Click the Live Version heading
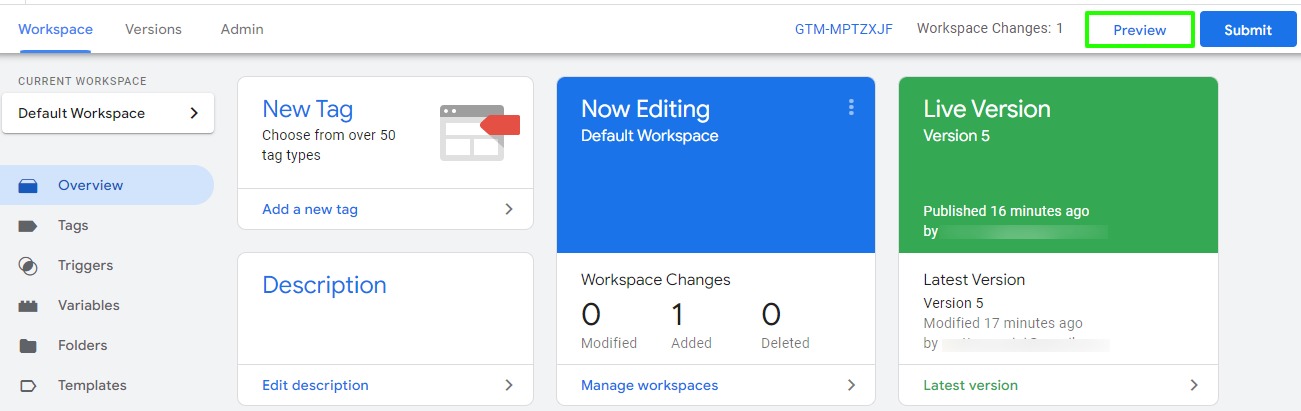Viewport: 1301px width, 411px height. [x=987, y=109]
